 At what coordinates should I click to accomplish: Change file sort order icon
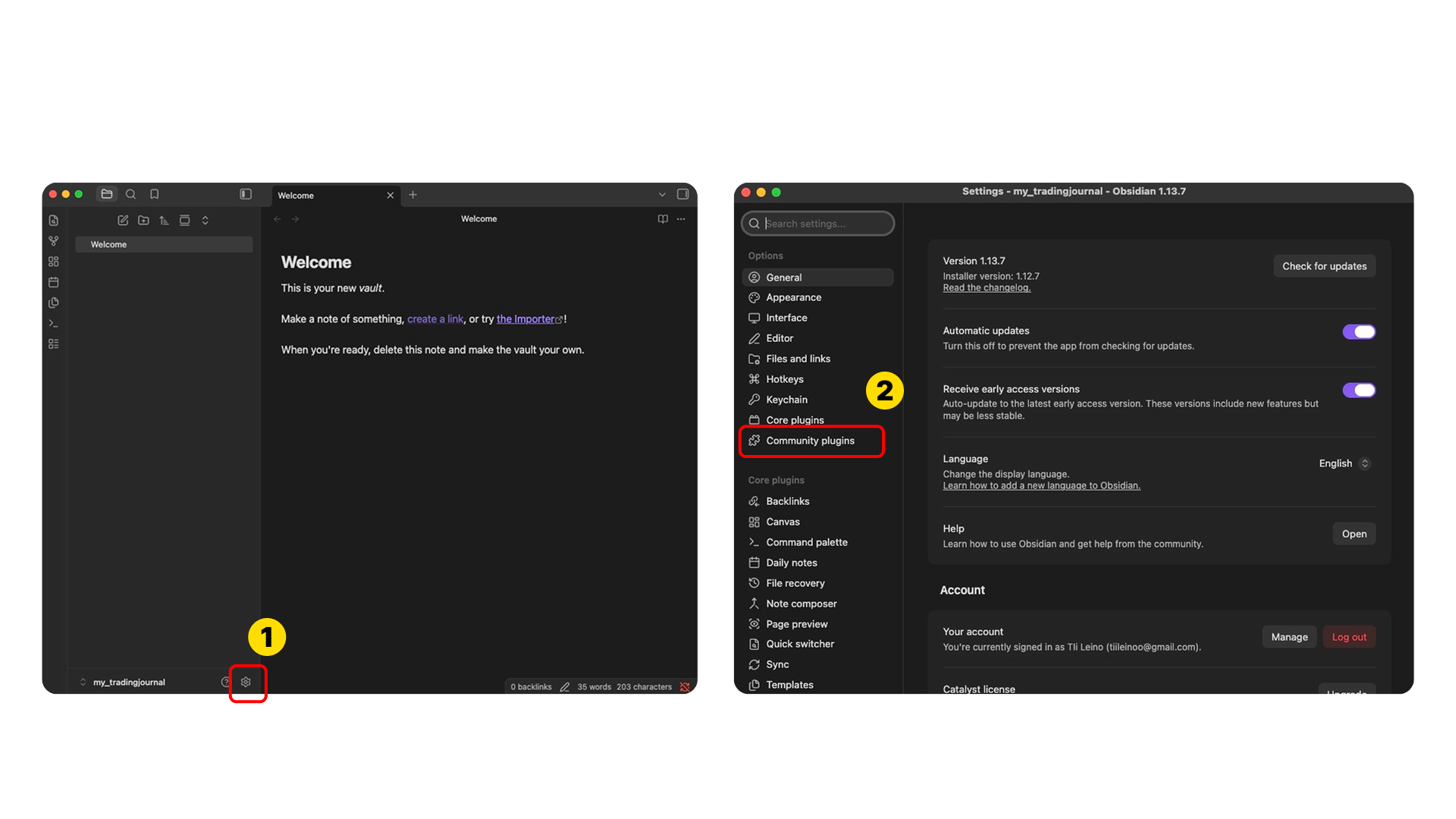click(164, 221)
